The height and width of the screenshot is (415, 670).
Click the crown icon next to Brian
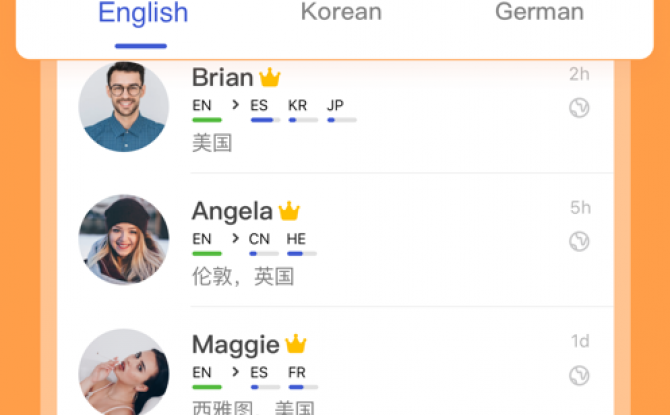pos(270,77)
